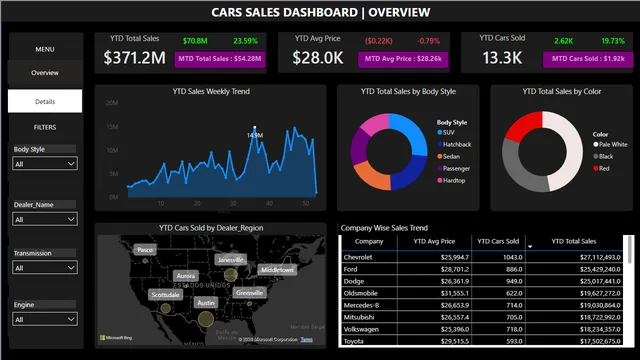The image size is (640, 360).
Task: Click the sort arrow under Cars Sold header
Action: (530, 247)
